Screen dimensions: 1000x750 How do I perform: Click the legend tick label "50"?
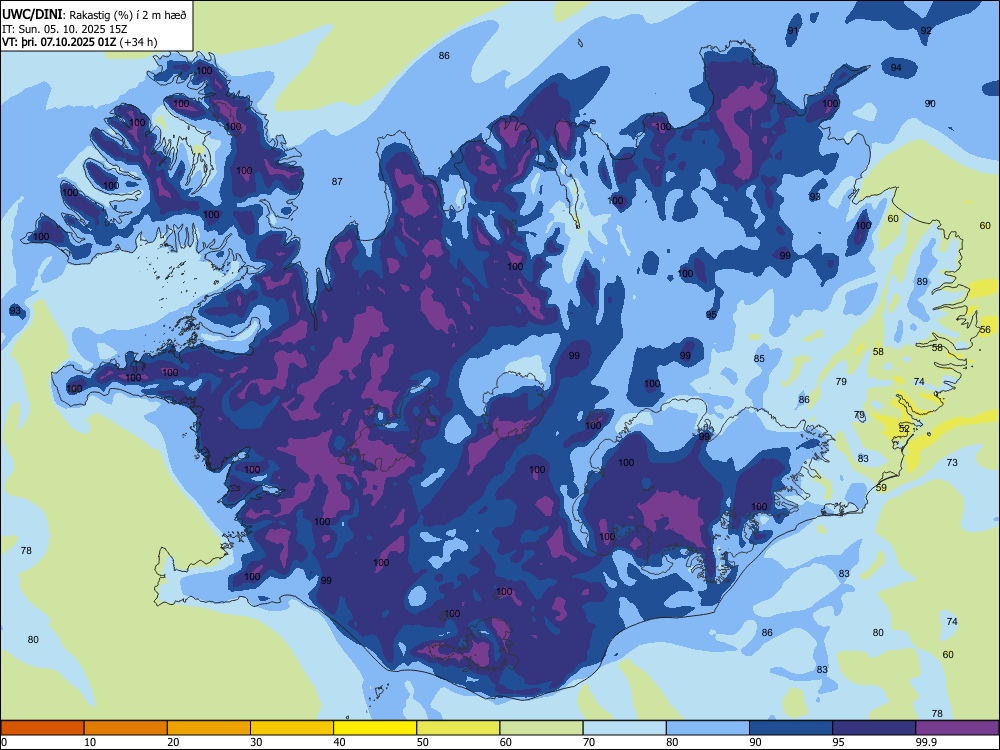pos(423,742)
